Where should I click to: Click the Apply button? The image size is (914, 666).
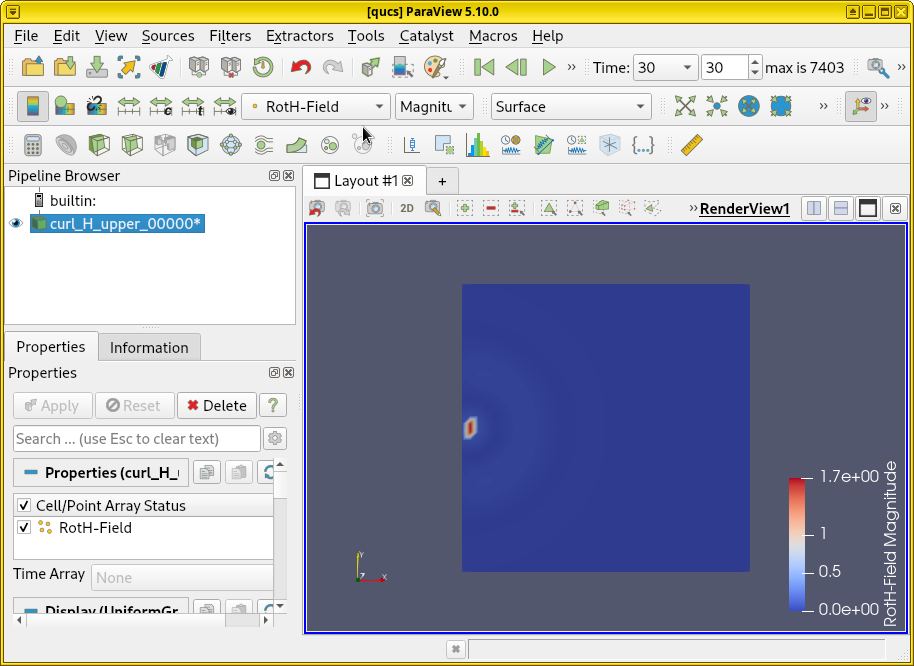[x=52, y=405]
